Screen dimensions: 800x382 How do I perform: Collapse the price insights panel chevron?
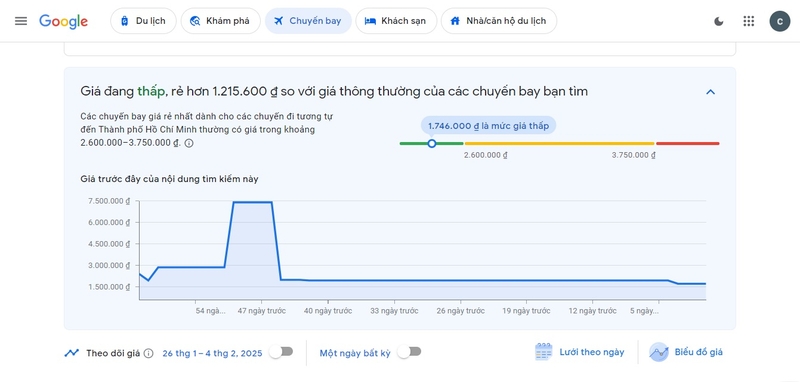tap(710, 92)
